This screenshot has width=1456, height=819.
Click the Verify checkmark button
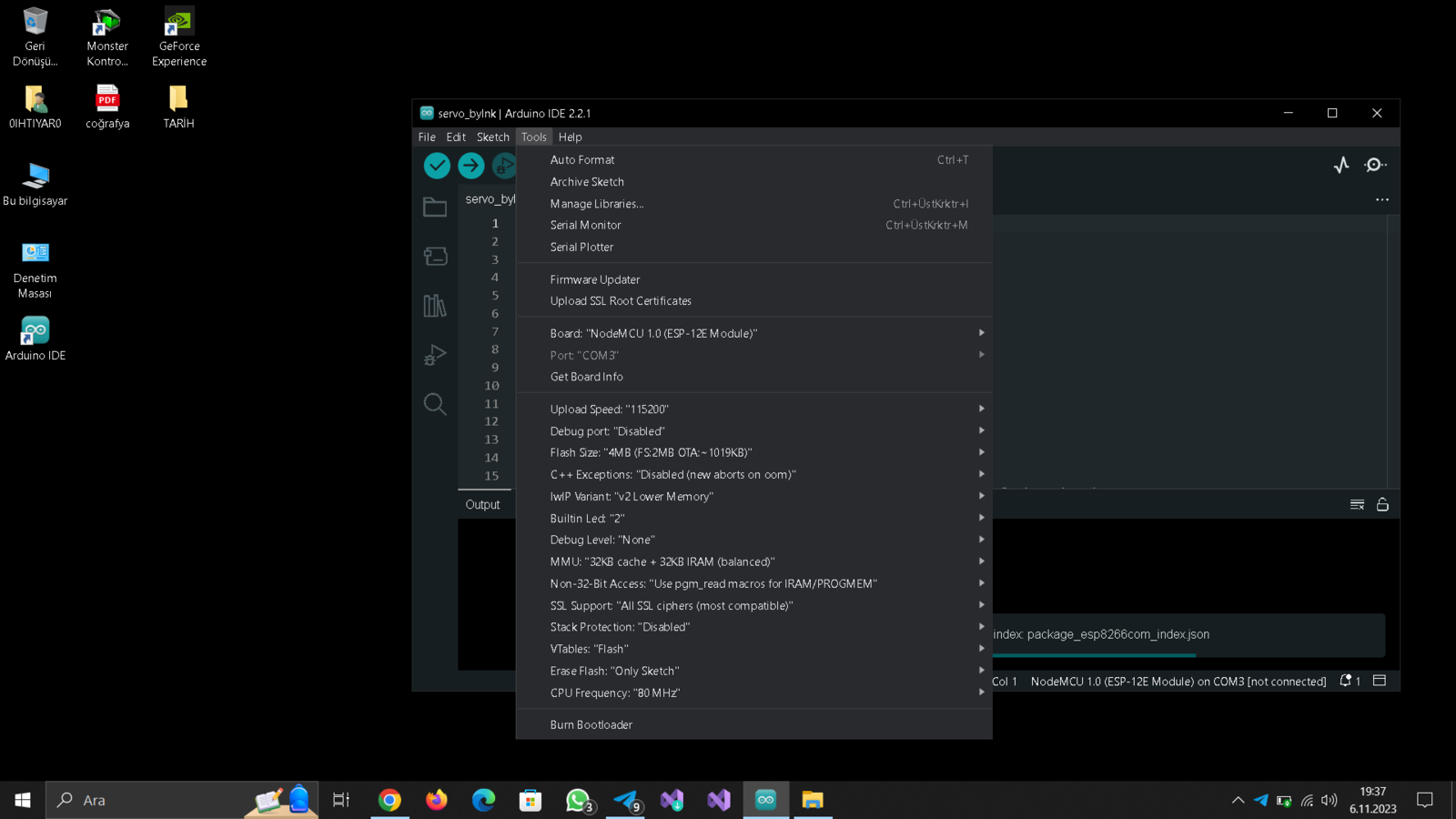click(437, 166)
